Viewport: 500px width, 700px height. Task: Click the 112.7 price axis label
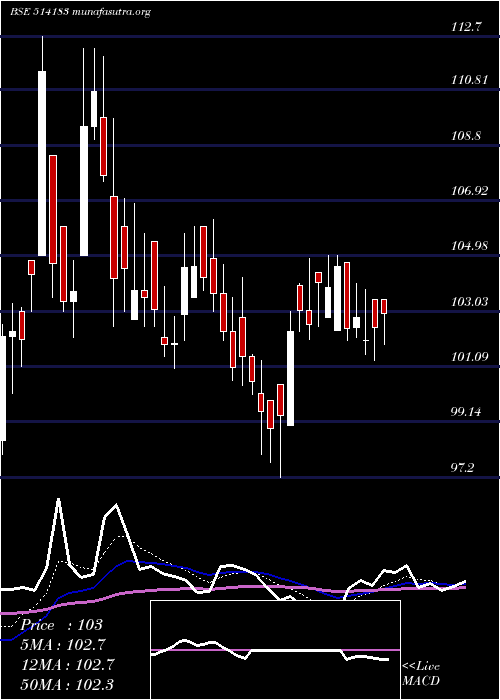pyautogui.click(x=467, y=27)
